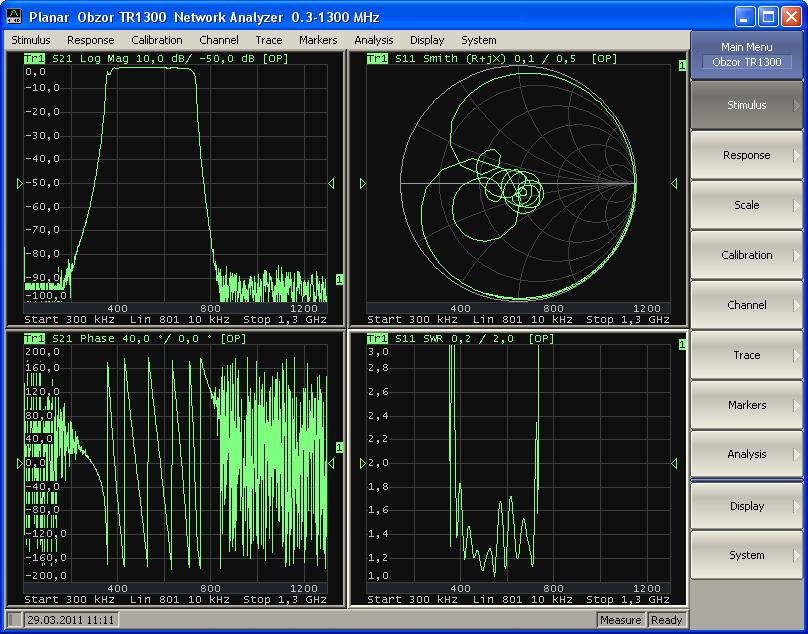Click the Display softkey in side panel
808x634 pixels.
click(x=746, y=506)
